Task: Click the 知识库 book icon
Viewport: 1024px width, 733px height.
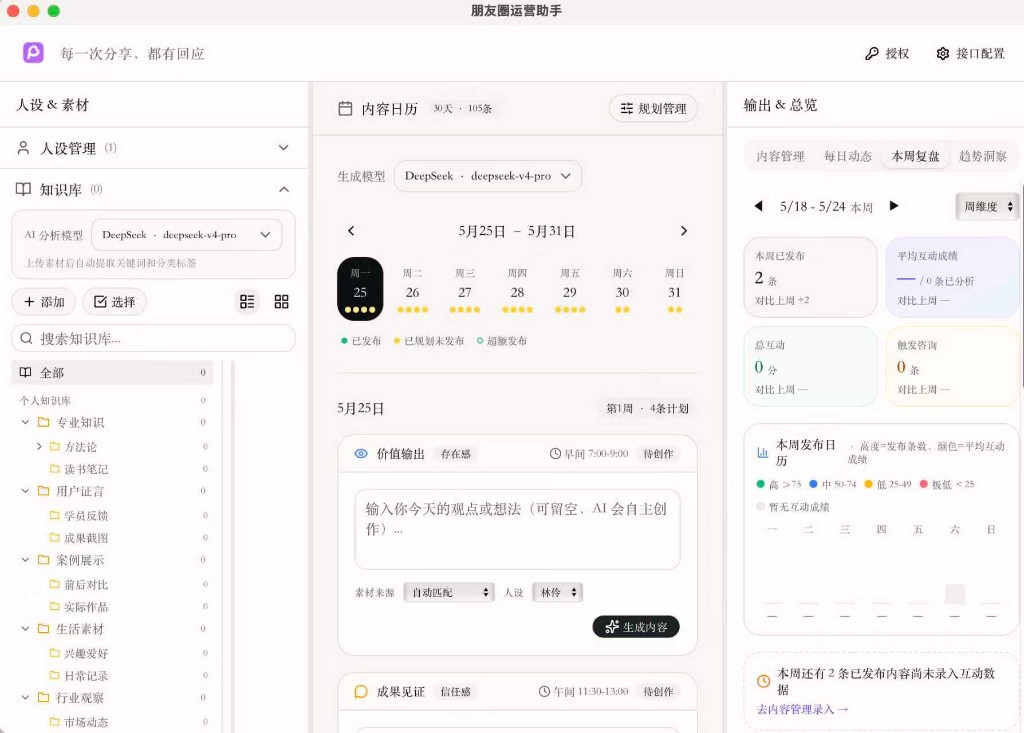Action: 24,189
